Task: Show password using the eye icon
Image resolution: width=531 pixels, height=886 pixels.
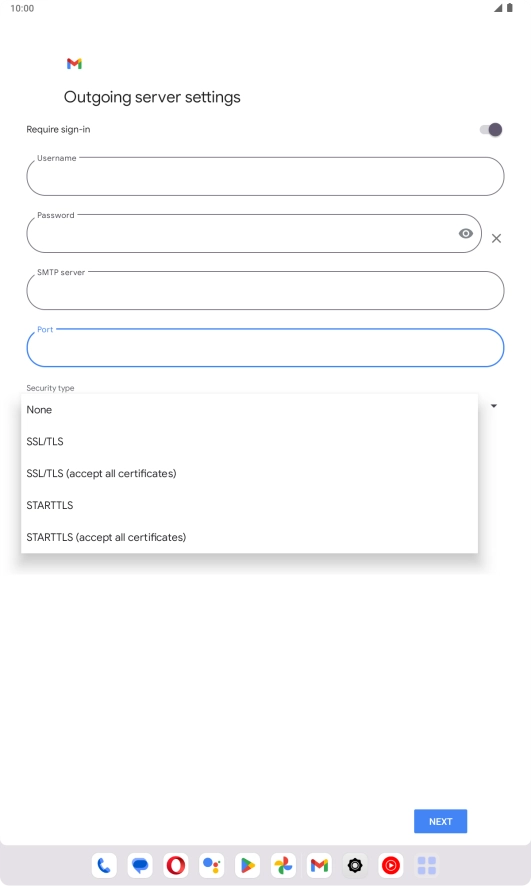Action: coord(465,233)
